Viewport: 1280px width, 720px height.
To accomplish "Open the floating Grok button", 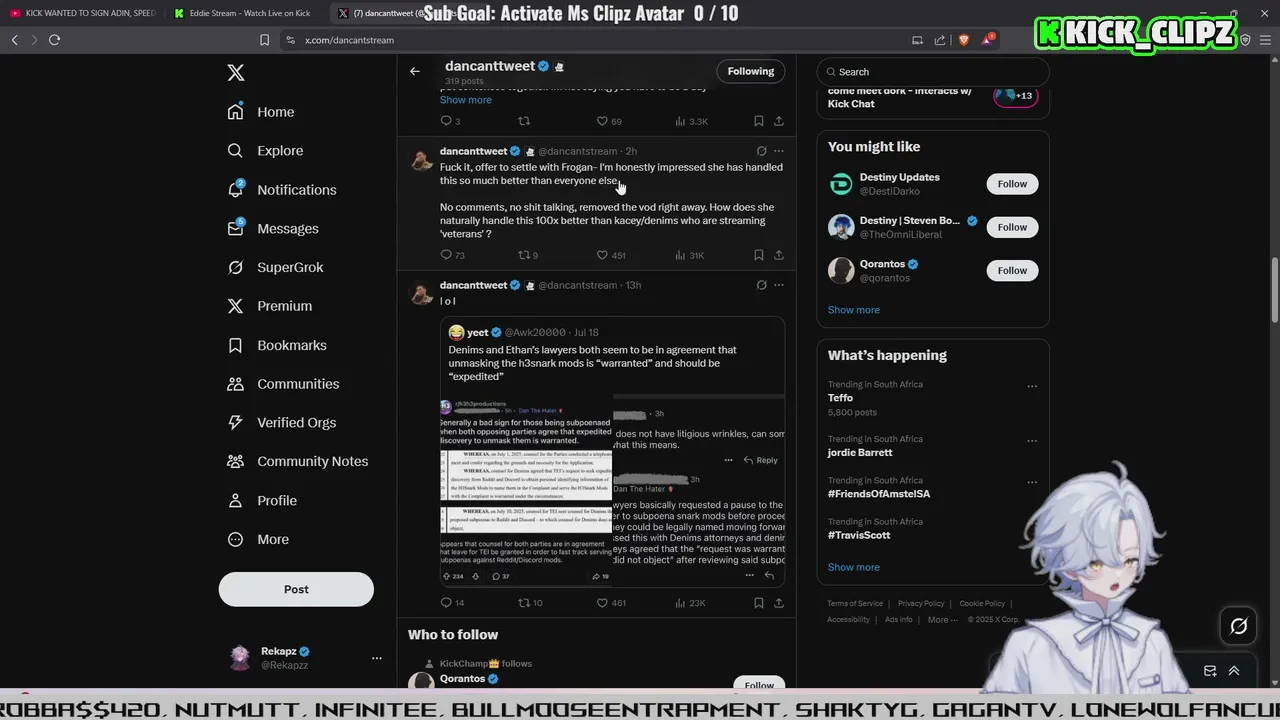I will tap(1239, 626).
